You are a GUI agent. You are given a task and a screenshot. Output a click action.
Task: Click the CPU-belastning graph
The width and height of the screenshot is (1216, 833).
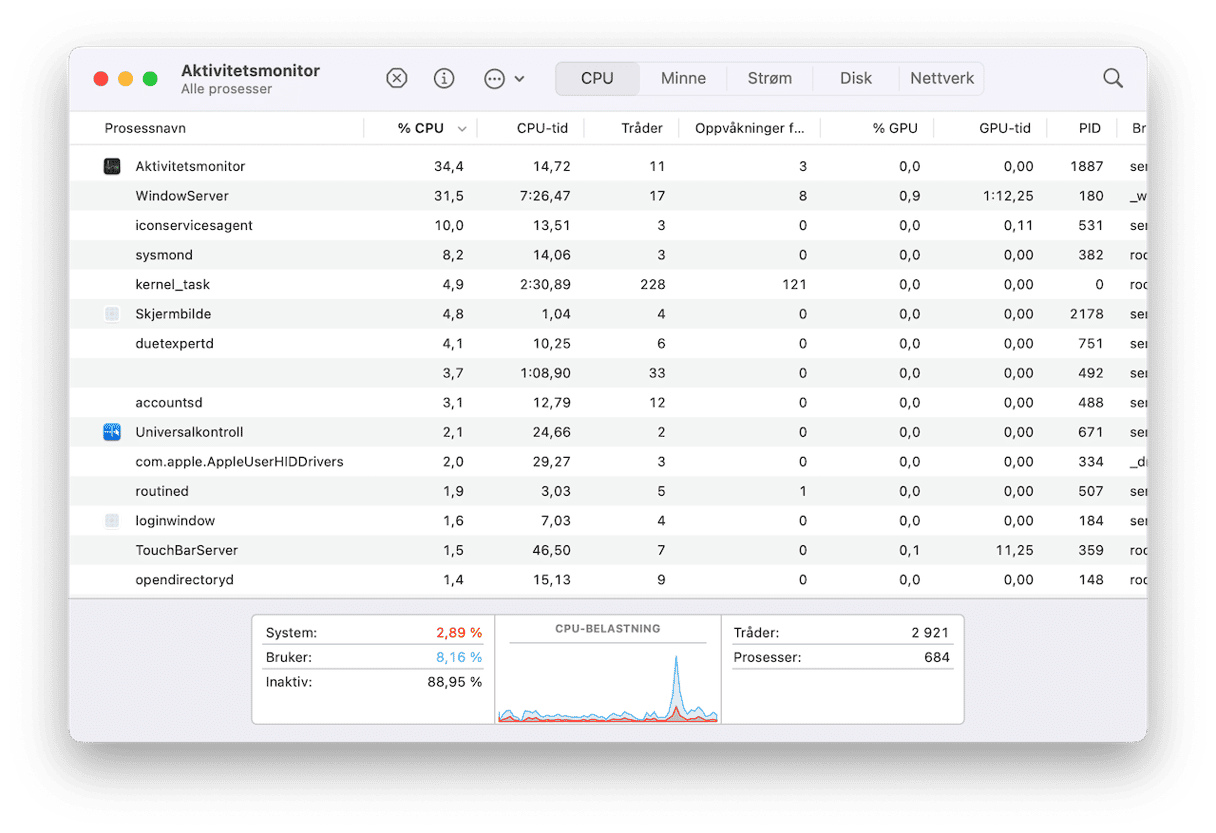click(608, 680)
